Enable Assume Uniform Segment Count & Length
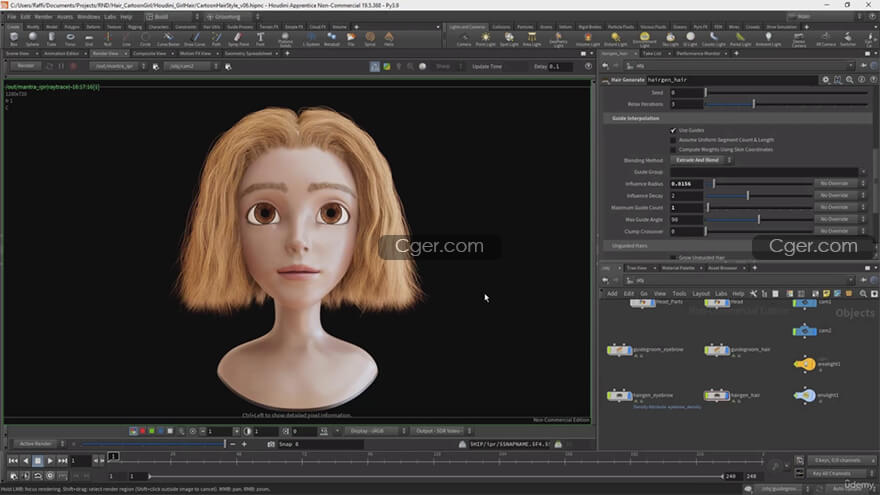 673,140
